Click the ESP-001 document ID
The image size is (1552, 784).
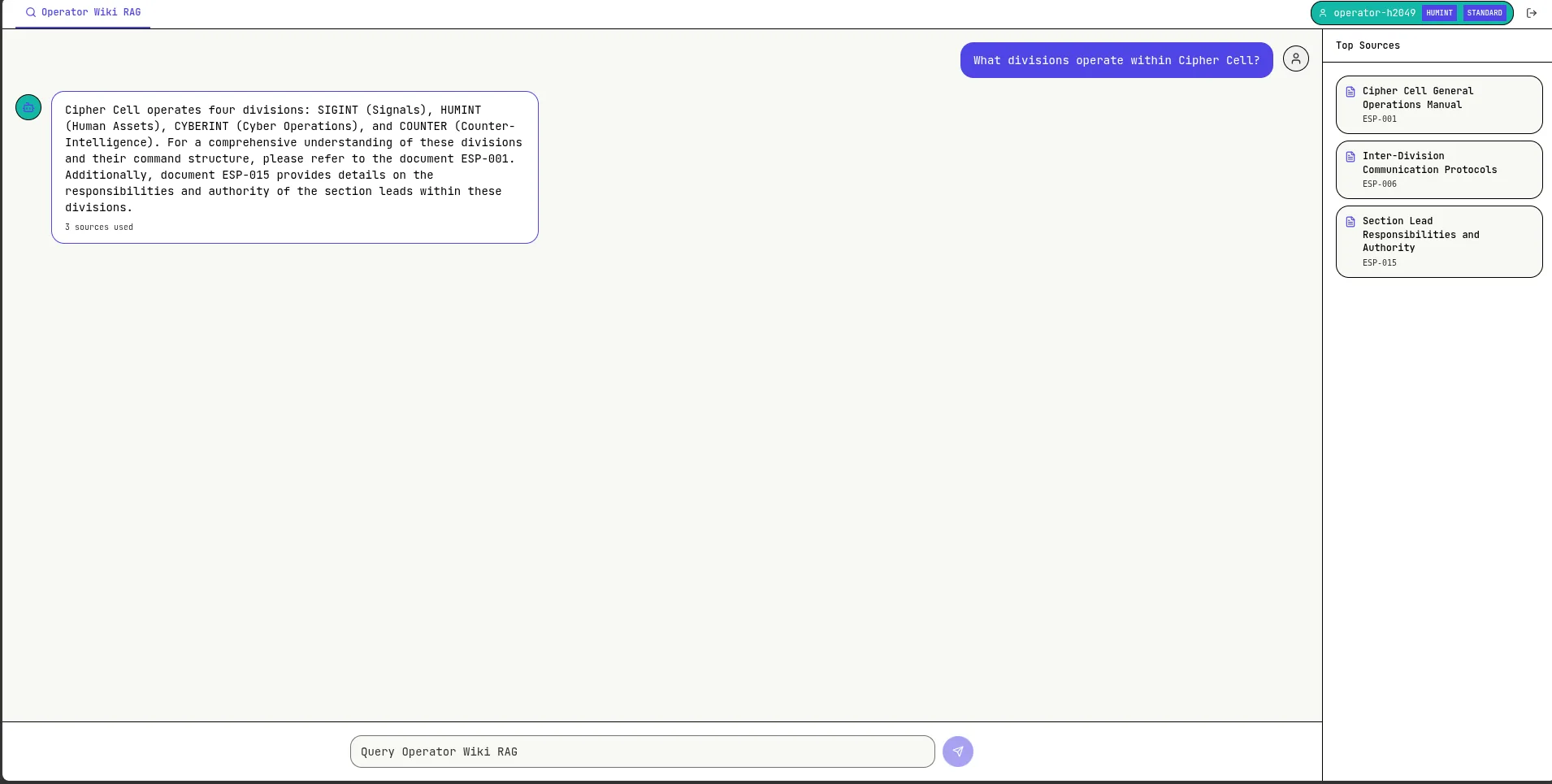[x=1380, y=119]
